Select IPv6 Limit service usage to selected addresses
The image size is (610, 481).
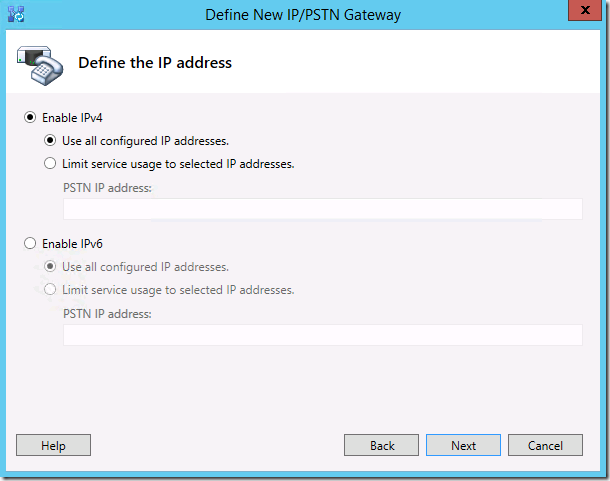point(50,289)
